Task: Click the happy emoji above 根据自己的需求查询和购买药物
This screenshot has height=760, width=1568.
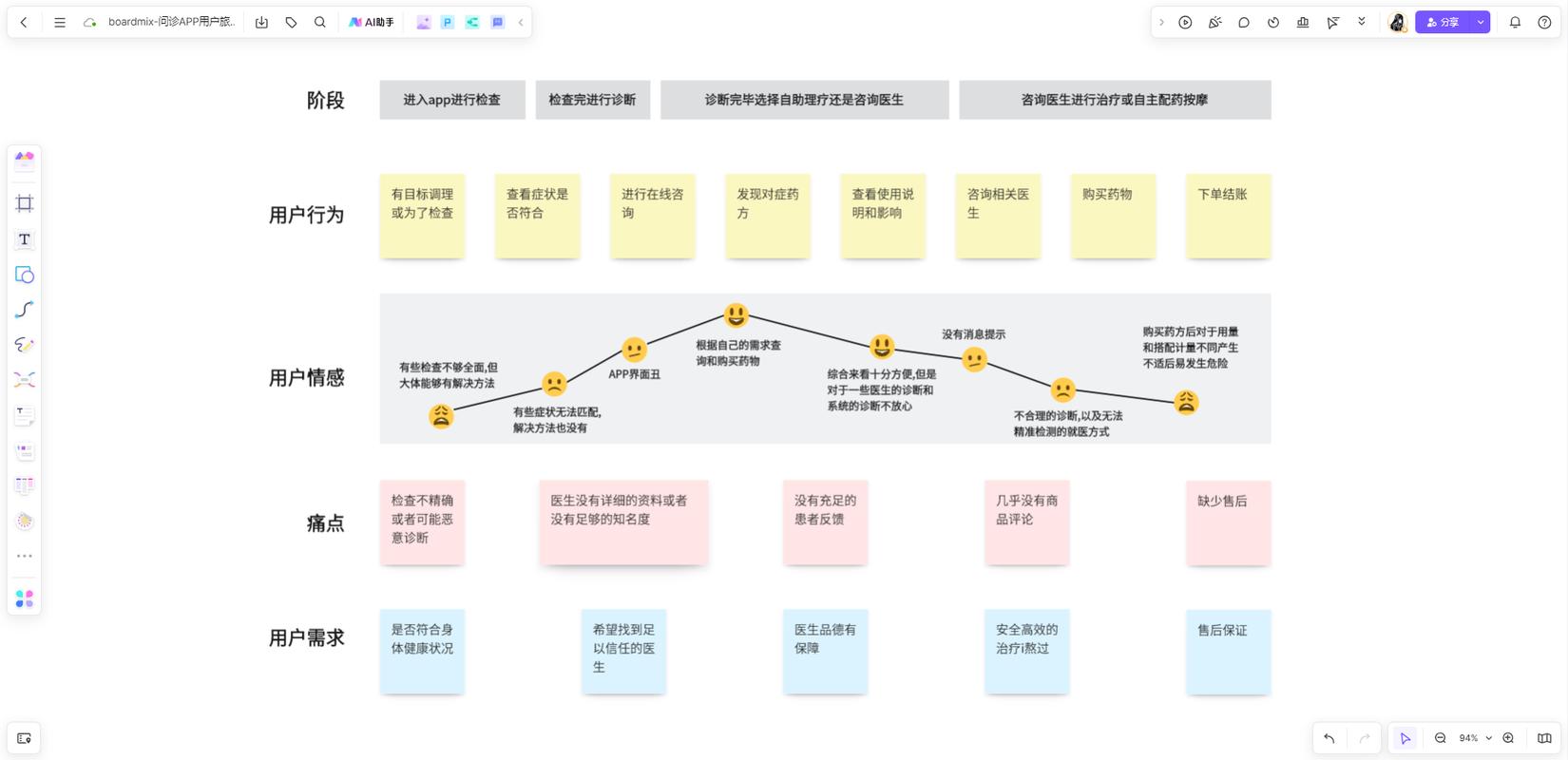Action: click(x=736, y=314)
